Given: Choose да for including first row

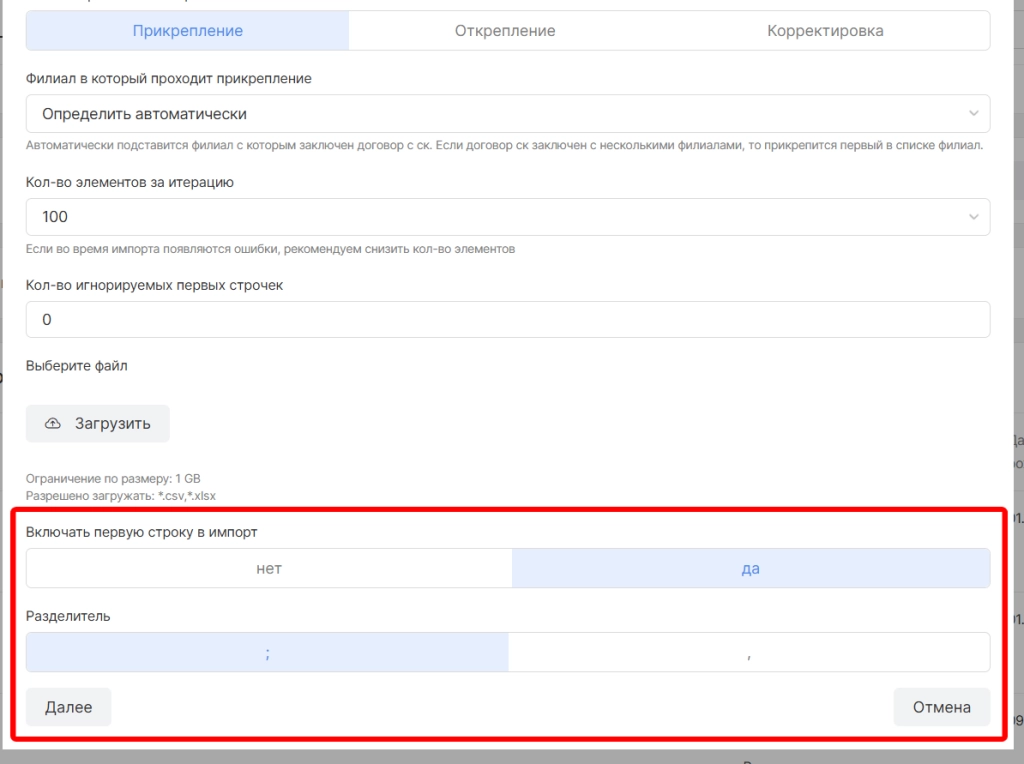Looking at the screenshot, I should pyautogui.click(x=750, y=568).
